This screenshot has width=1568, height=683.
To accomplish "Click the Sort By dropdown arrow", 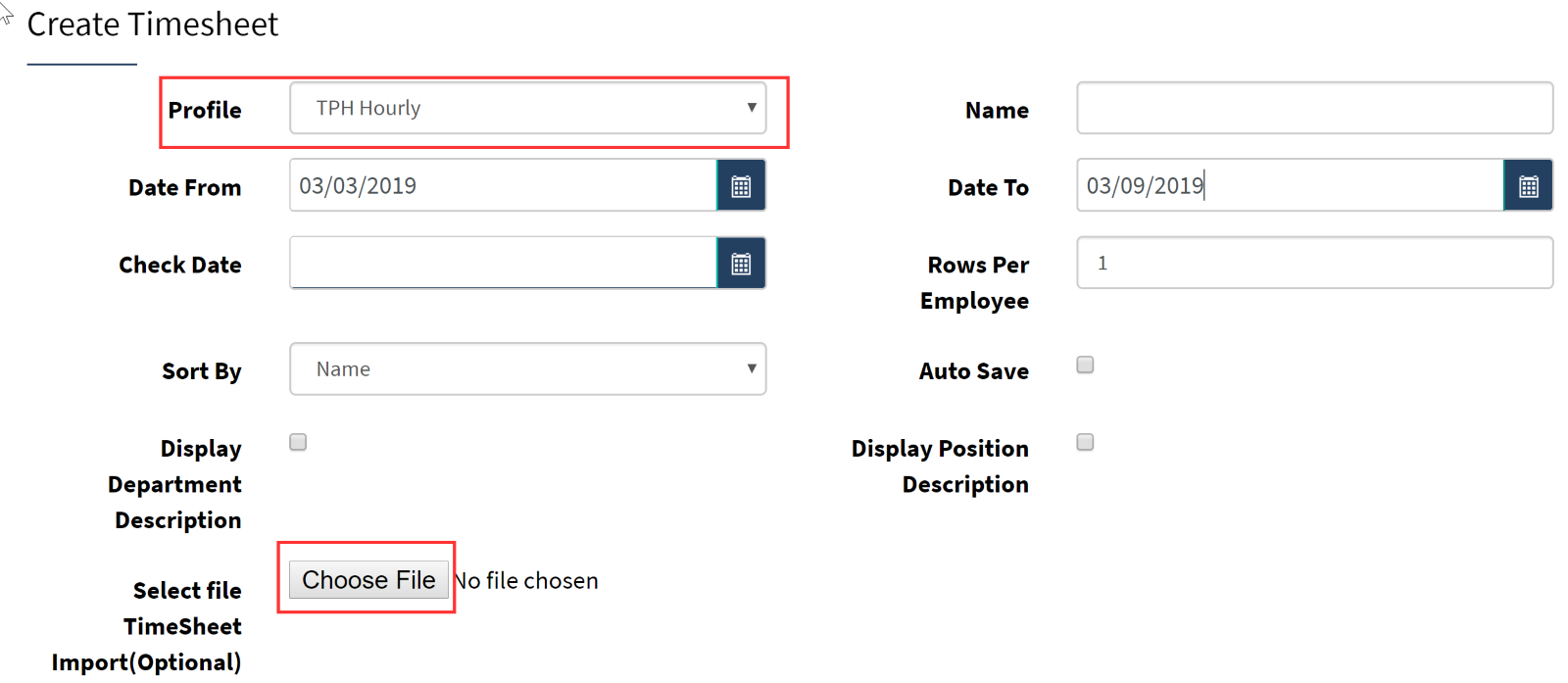I will [x=752, y=368].
